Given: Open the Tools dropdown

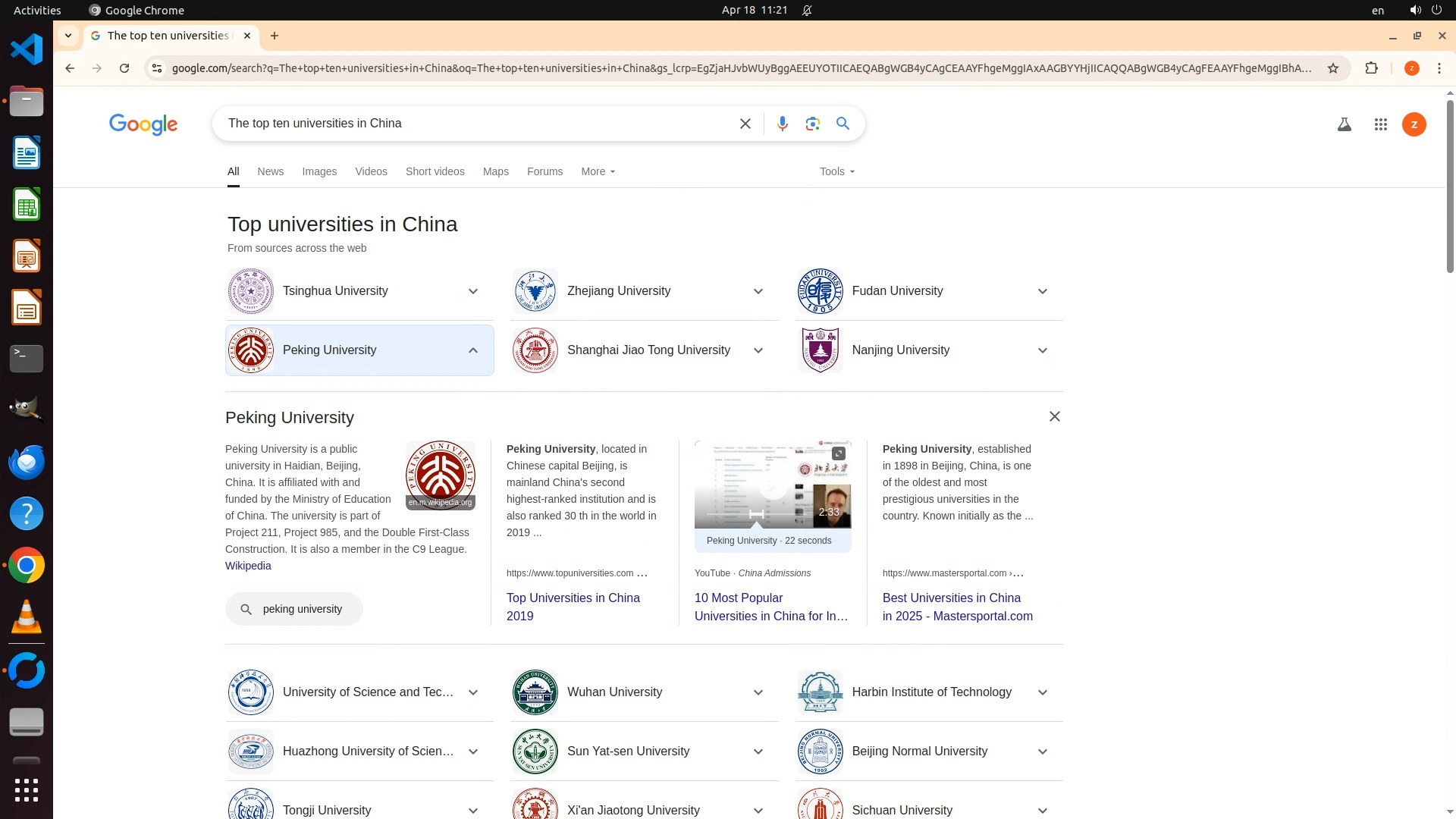Looking at the screenshot, I should [x=836, y=171].
